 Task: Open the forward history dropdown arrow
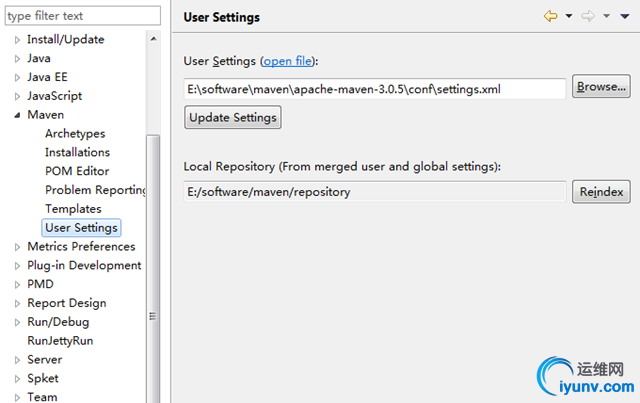[607, 16]
